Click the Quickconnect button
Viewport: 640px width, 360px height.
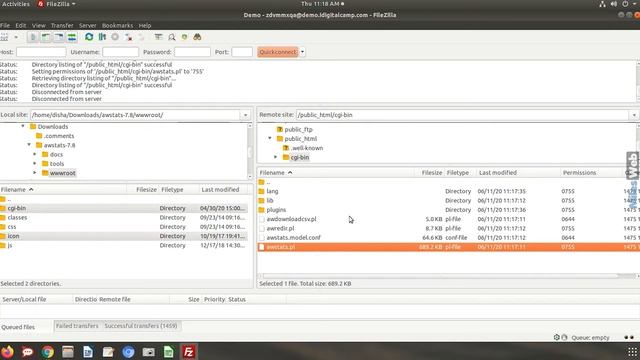[278, 52]
